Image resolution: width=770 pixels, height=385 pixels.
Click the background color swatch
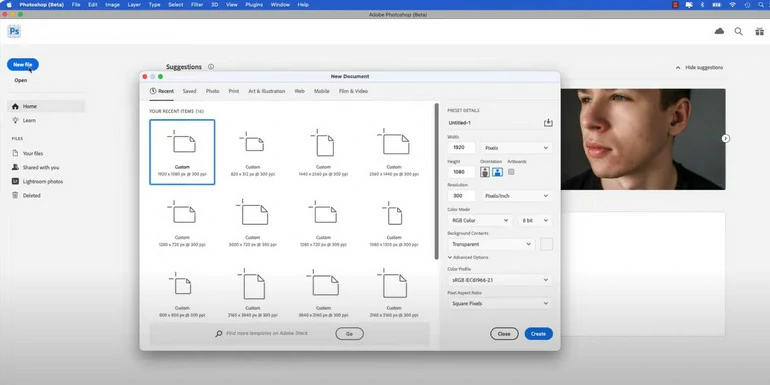547,244
